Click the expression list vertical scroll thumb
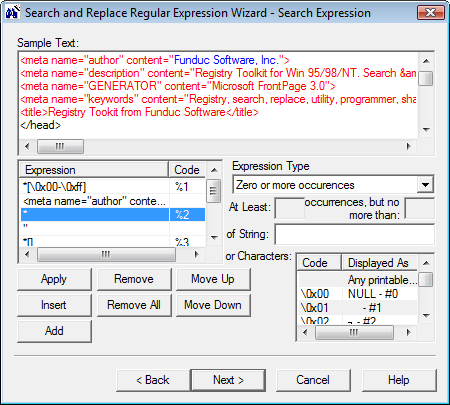The width and height of the screenshot is (450, 405). tap(213, 191)
